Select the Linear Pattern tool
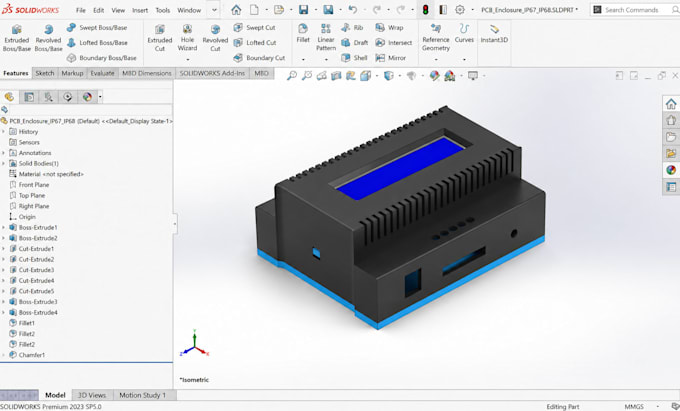This screenshot has height=411, width=680. pyautogui.click(x=326, y=38)
